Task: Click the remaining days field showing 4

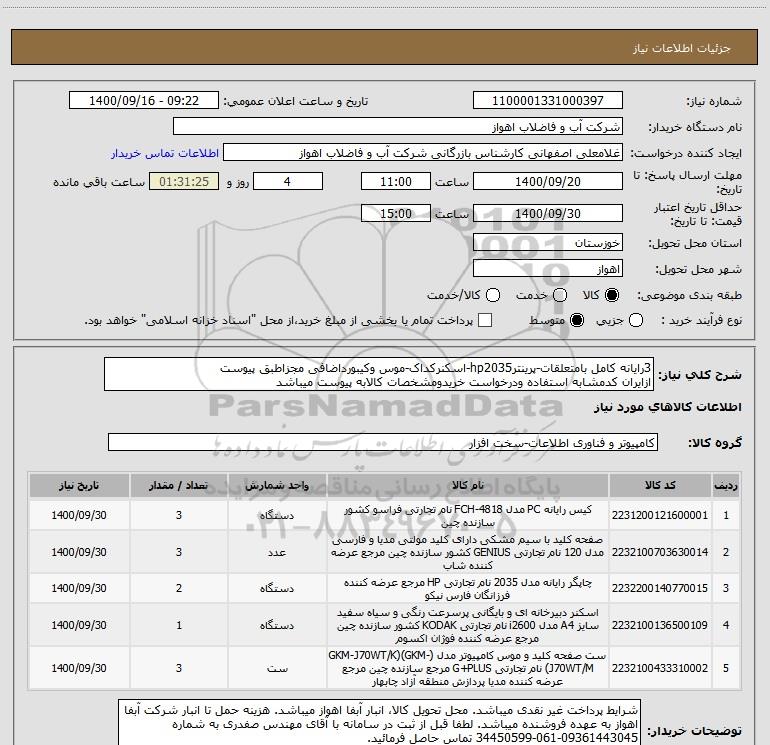Action: [287, 181]
